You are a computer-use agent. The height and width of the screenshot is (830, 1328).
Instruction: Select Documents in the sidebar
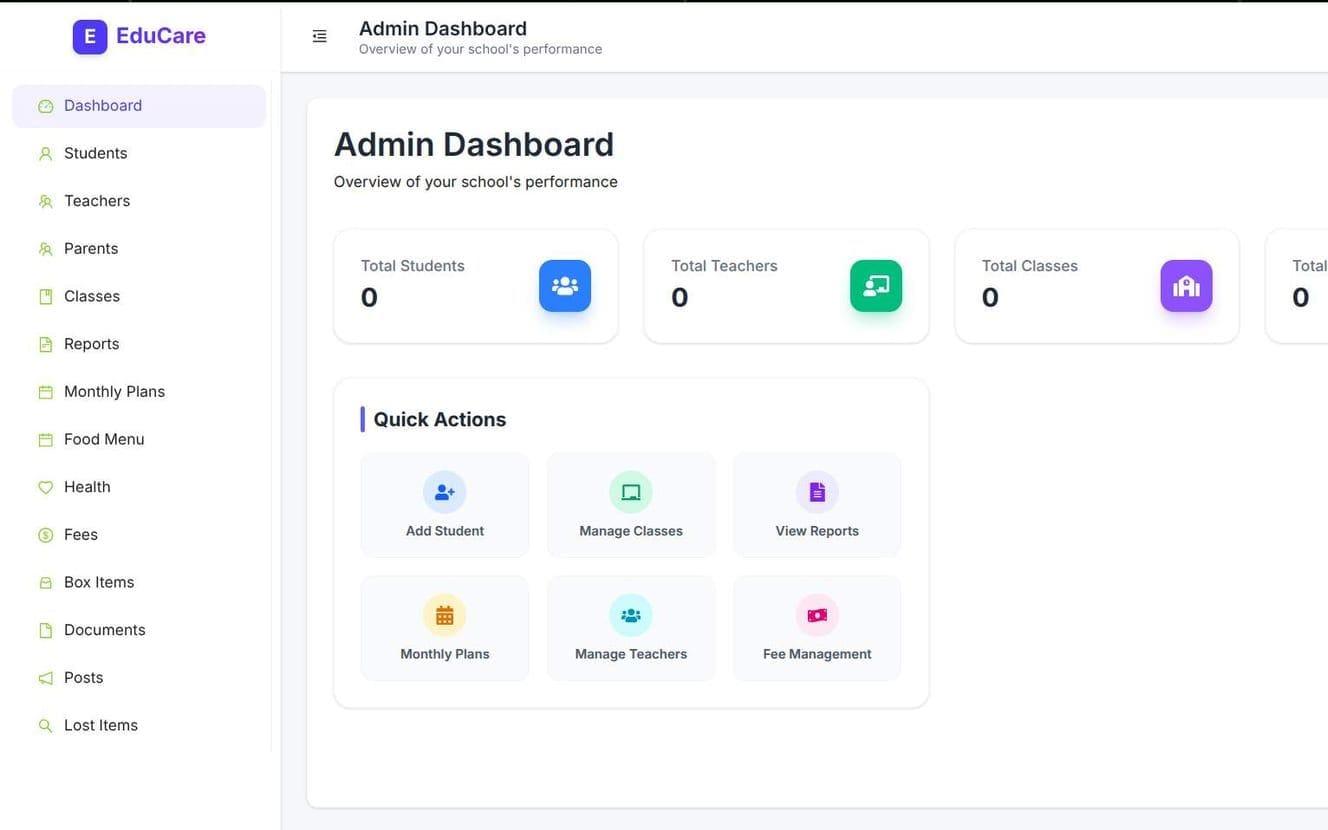139,630
